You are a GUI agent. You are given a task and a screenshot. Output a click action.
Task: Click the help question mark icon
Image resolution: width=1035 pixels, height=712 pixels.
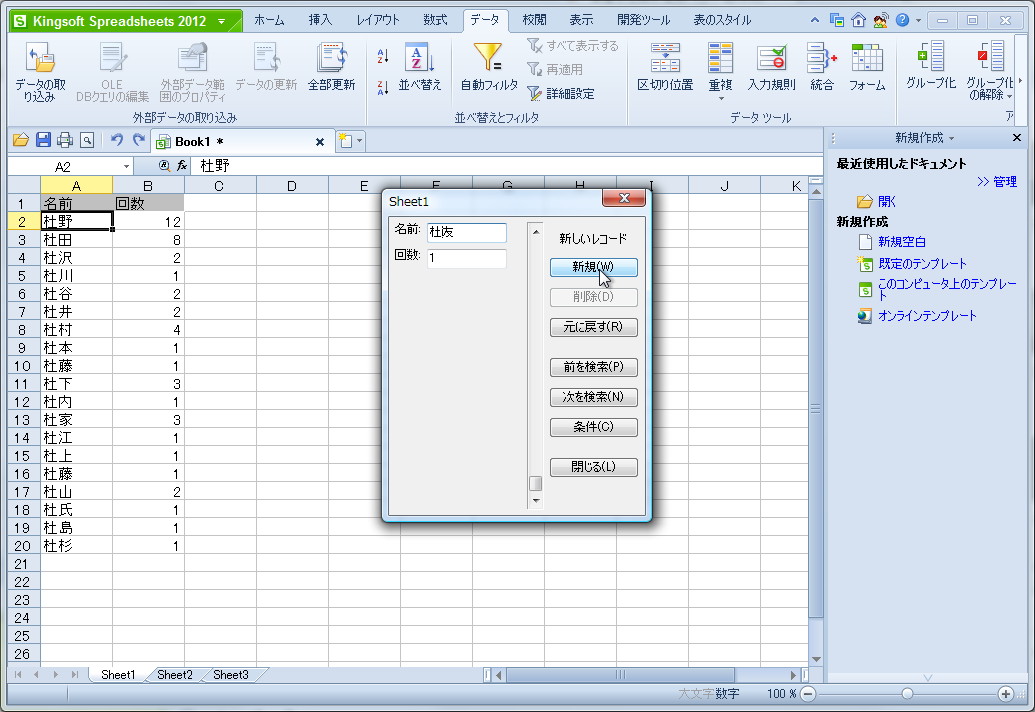pos(902,20)
